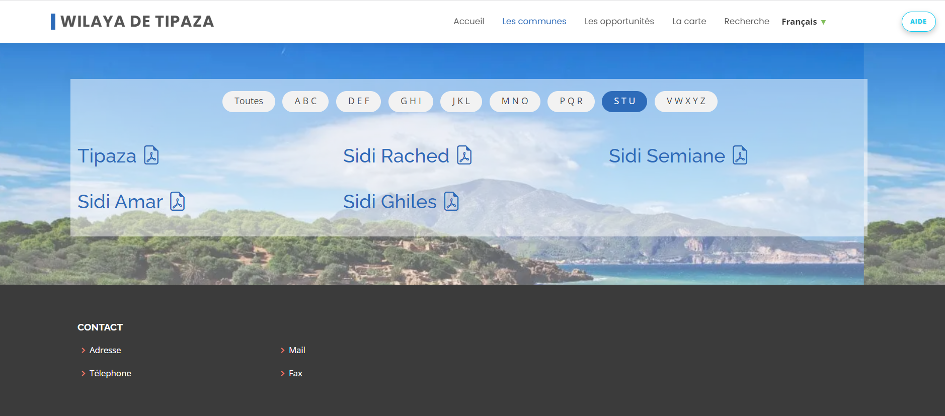This screenshot has height=416, width=945.
Task: Open the Tipaza commune link
Action: [107, 156]
